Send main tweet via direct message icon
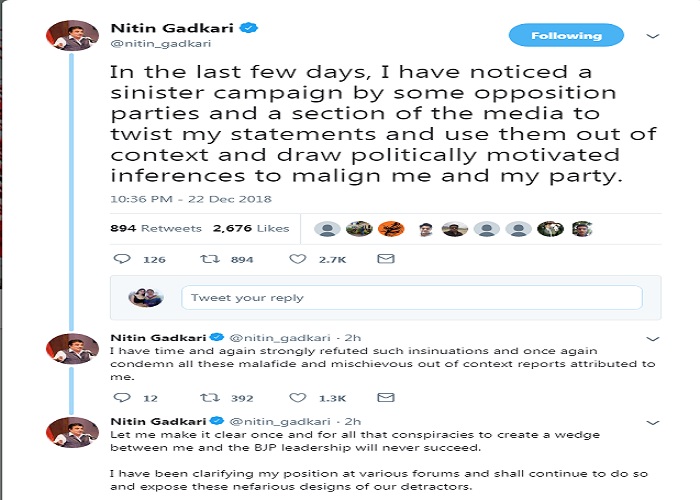The width and height of the screenshot is (700, 500). pyautogui.click(x=385, y=260)
